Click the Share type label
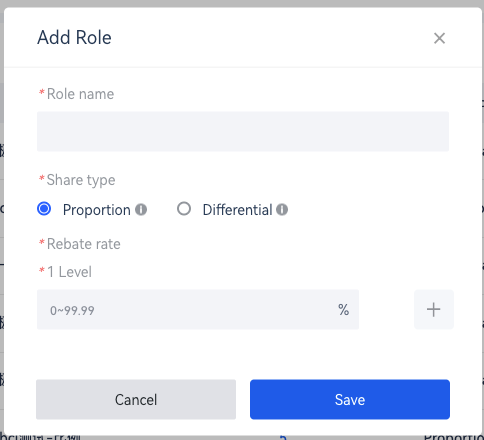Viewport: 484px width, 440px height. (81, 180)
